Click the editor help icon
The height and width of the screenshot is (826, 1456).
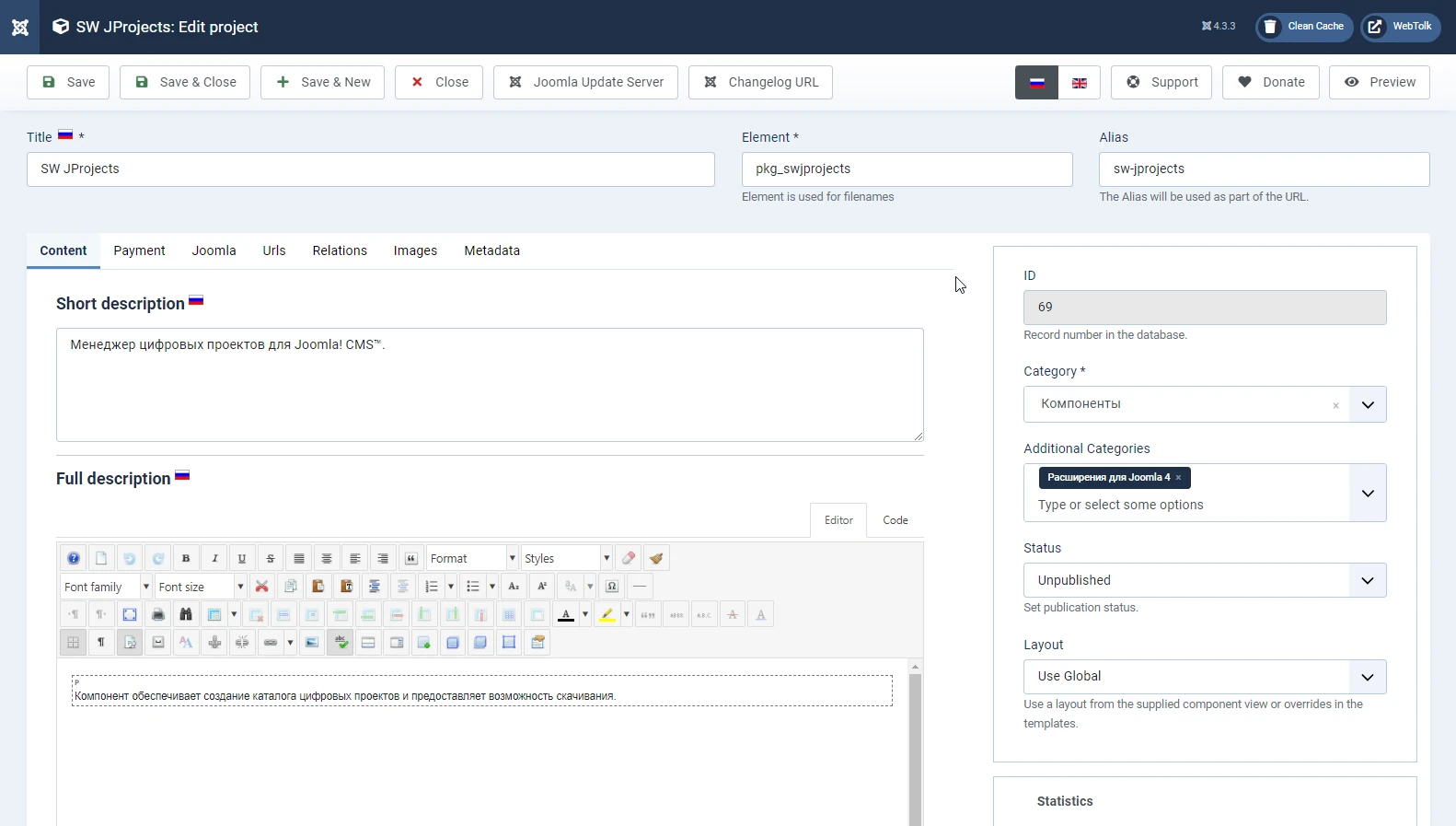click(74, 558)
